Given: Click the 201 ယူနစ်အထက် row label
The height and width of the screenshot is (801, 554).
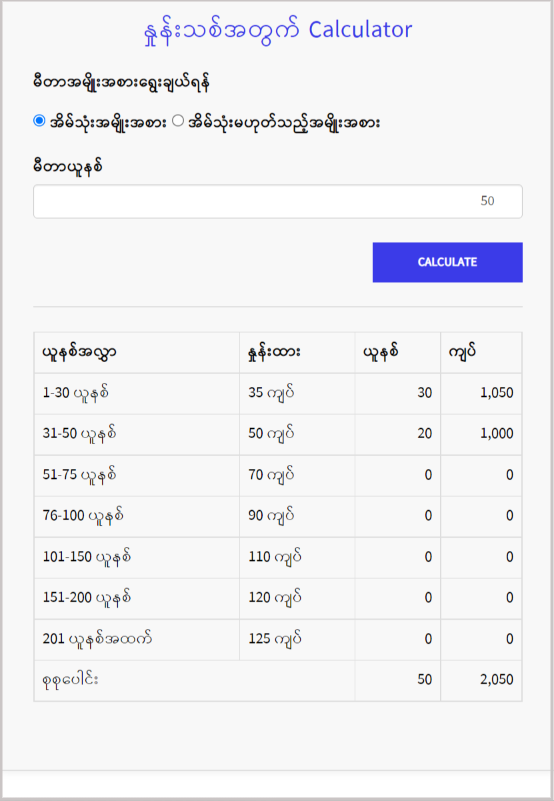Looking at the screenshot, I should point(97,639).
